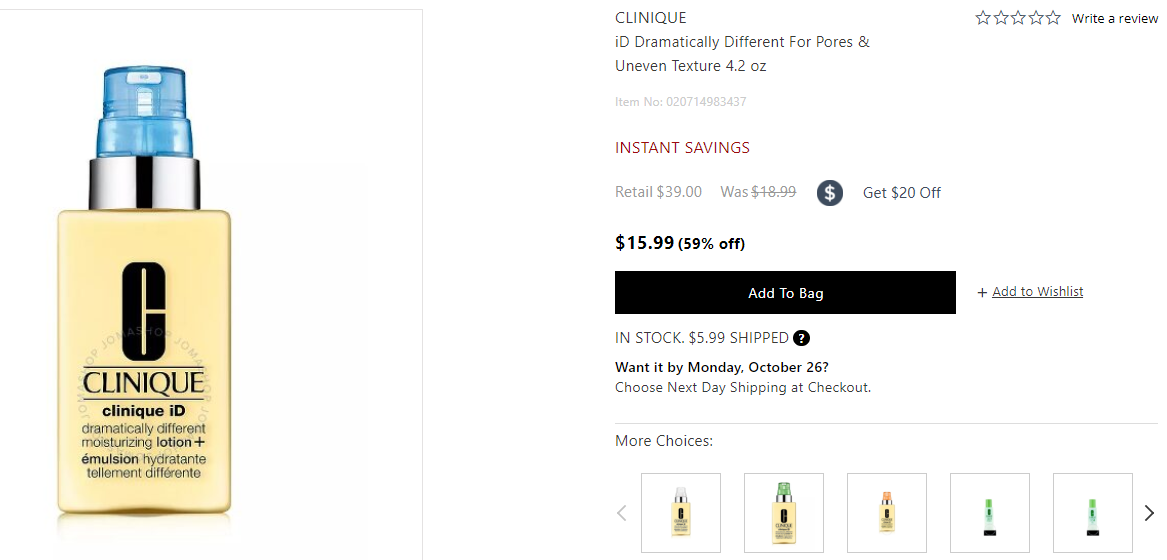The height and width of the screenshot is (560, 1167).
Task: Select the last visible More Choices thumbnail
Action: [1093, 513]
